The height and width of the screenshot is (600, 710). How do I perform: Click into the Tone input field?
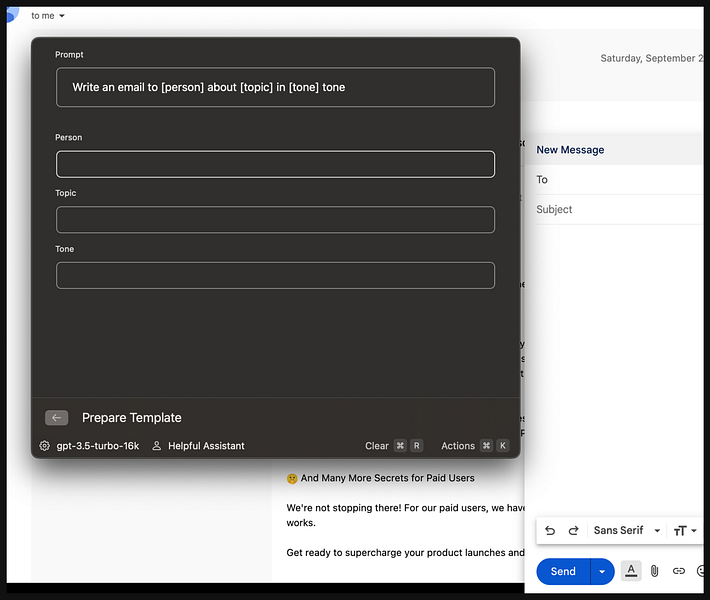coord(275,275)
